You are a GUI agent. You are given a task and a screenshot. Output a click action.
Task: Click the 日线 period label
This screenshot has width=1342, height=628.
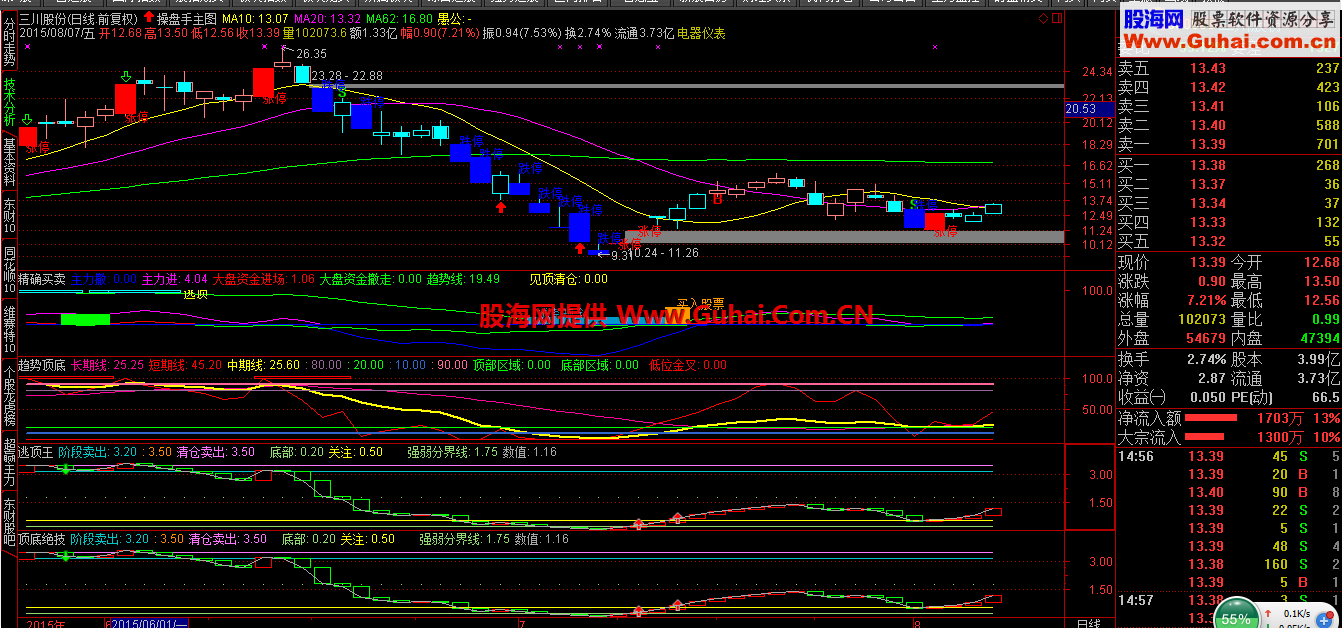click(1089, 623)
